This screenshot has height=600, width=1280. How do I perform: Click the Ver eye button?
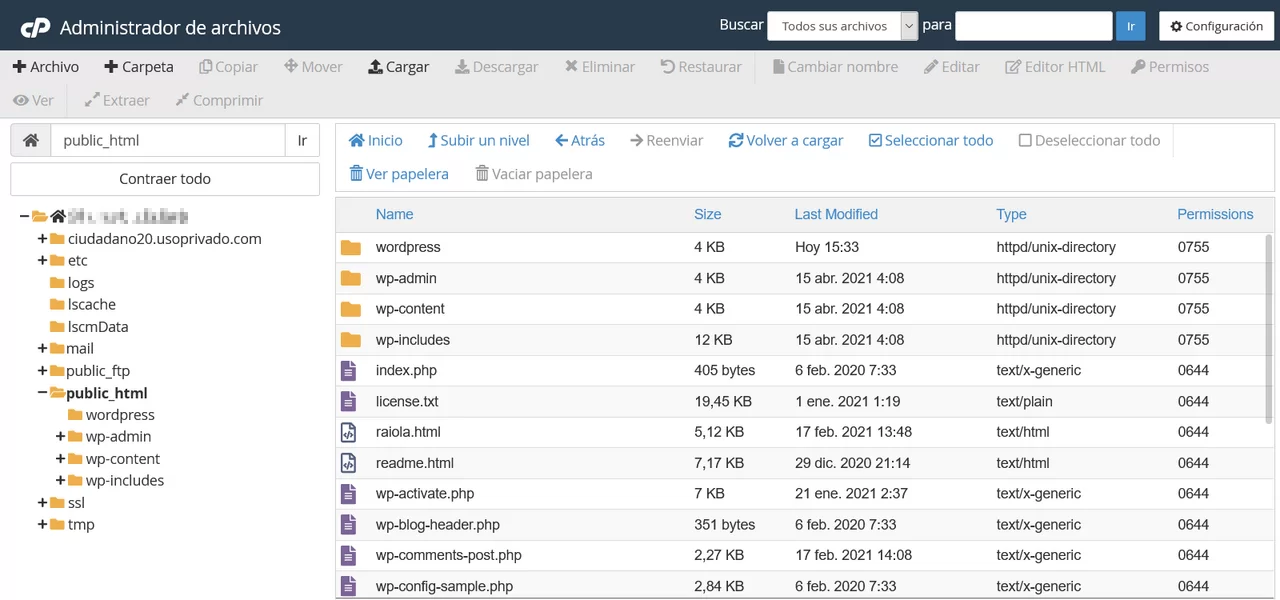[33, 101]
